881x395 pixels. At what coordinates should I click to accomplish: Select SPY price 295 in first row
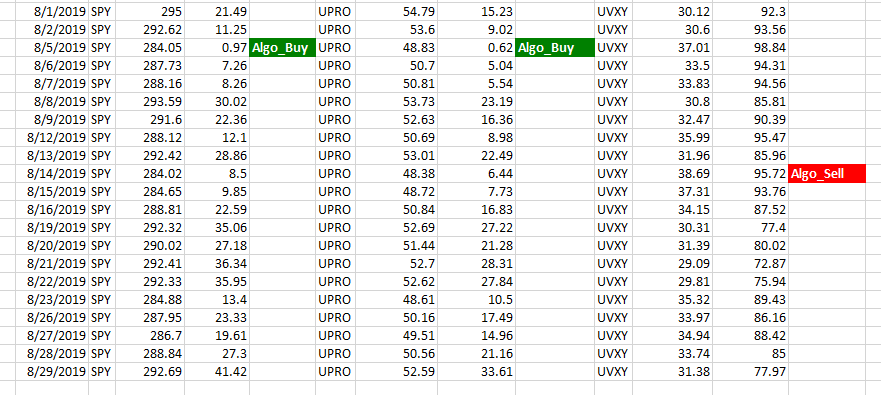[x=150, y=12]
